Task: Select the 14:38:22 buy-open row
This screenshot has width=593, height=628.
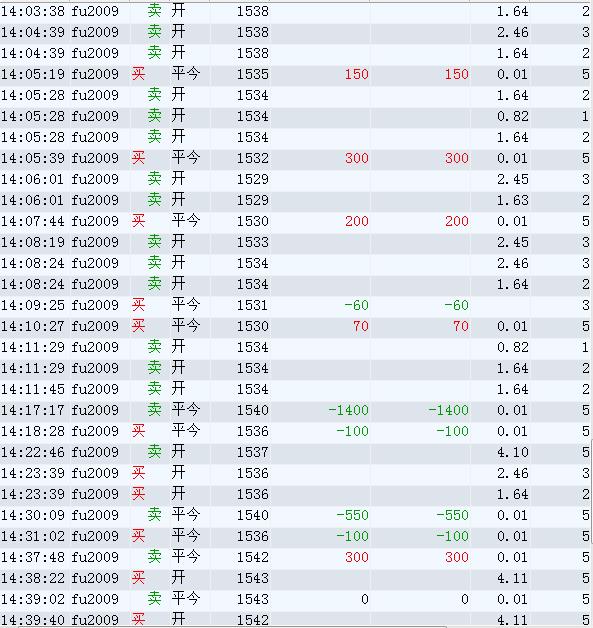Action: click(x=296, y=578)
